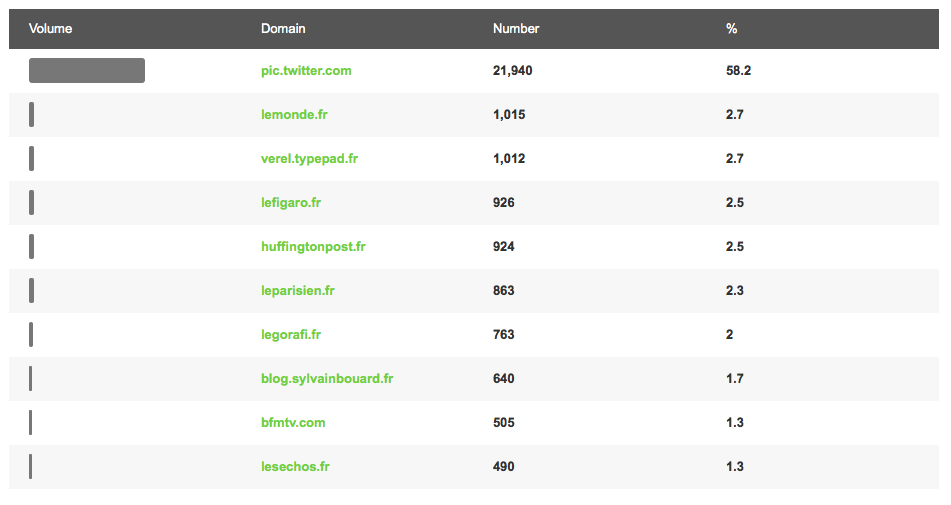Screen dimensions: 951x505
Task: Select the number 505
Action: point(503,423)
